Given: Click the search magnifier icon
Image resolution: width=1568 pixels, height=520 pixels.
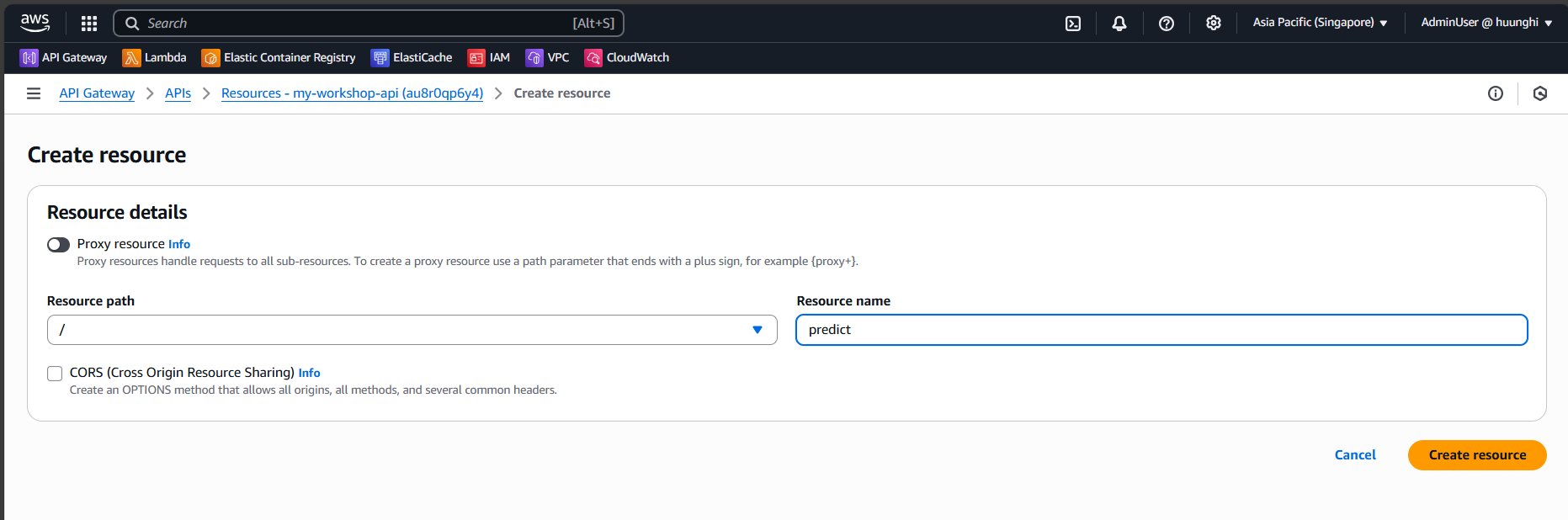Looking at the screenshot, I should (132, 24).
